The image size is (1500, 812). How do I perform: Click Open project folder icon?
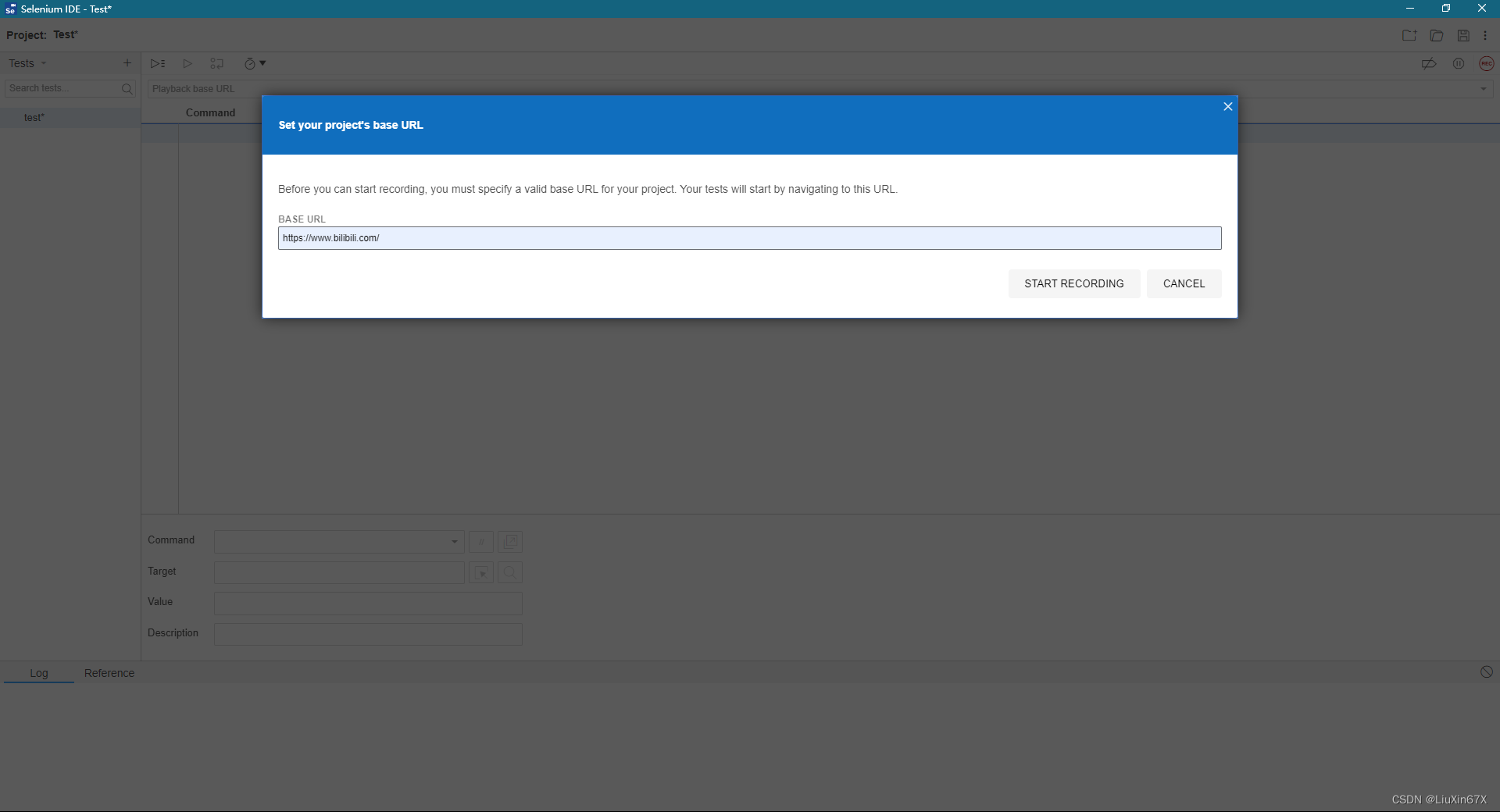(1436, 35)
